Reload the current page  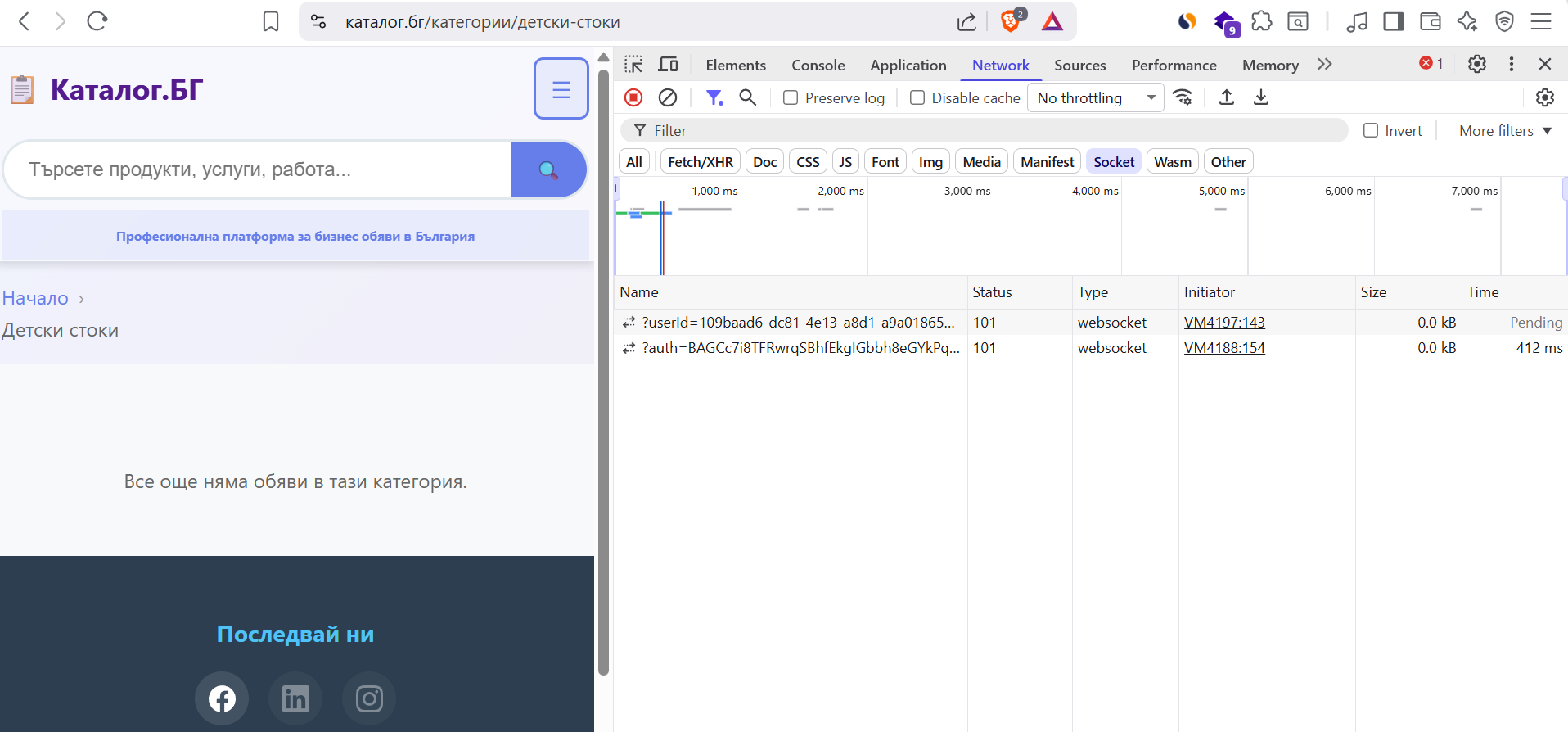pyautogui.click(x=97, y=21)
